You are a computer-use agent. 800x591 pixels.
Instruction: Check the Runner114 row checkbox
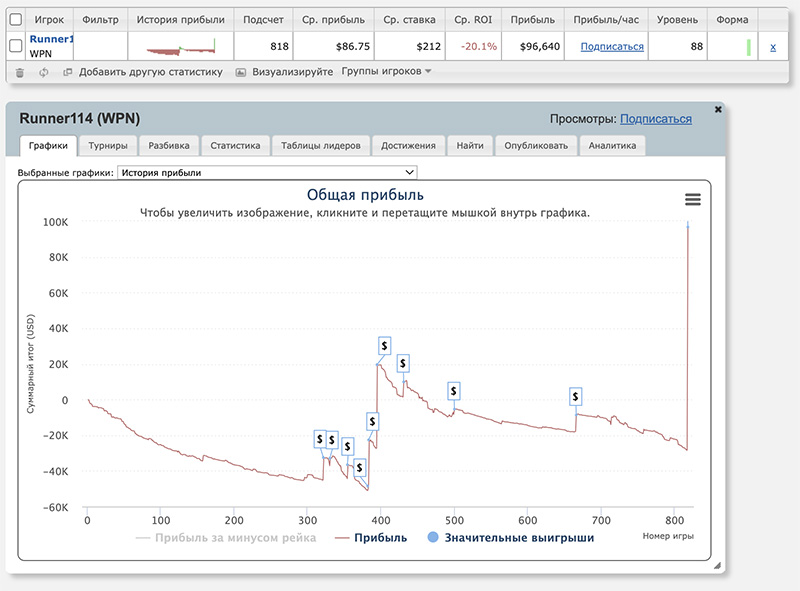coord(15,46)
